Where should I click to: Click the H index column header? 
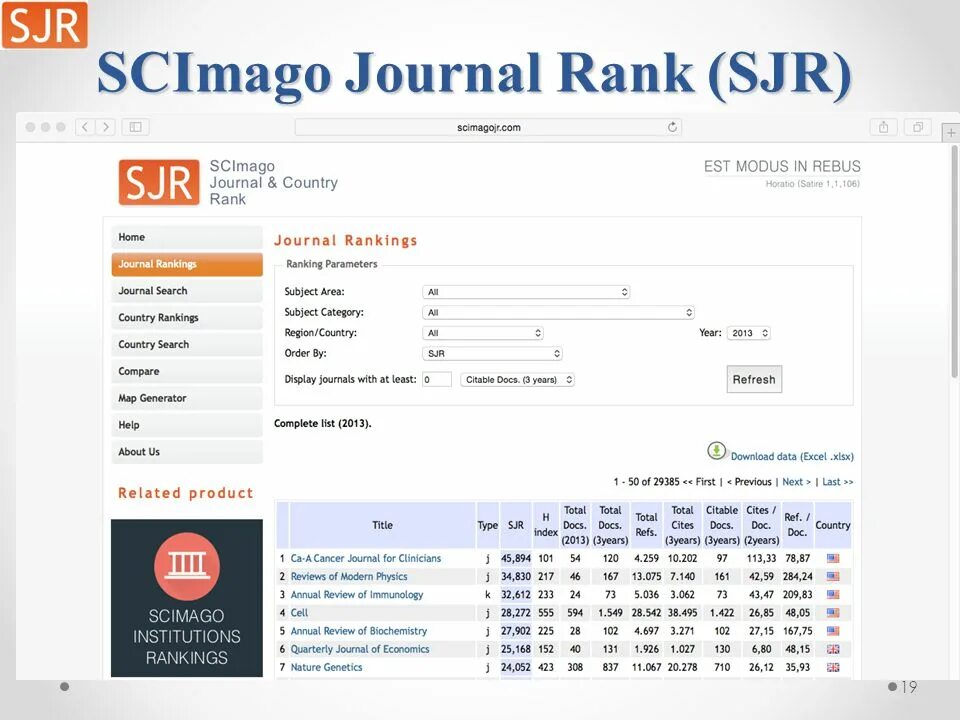pyautogui.click(x=546, y=525)
